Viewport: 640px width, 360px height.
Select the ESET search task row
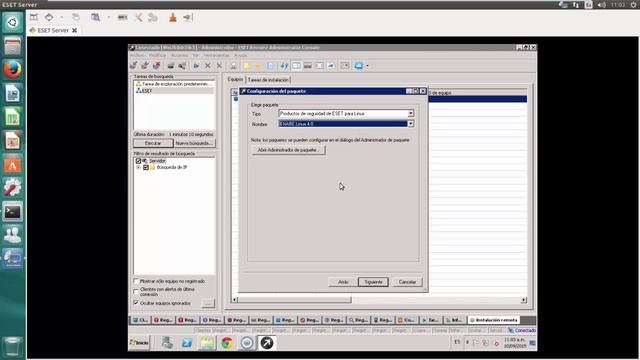click(x=174, y=91)
